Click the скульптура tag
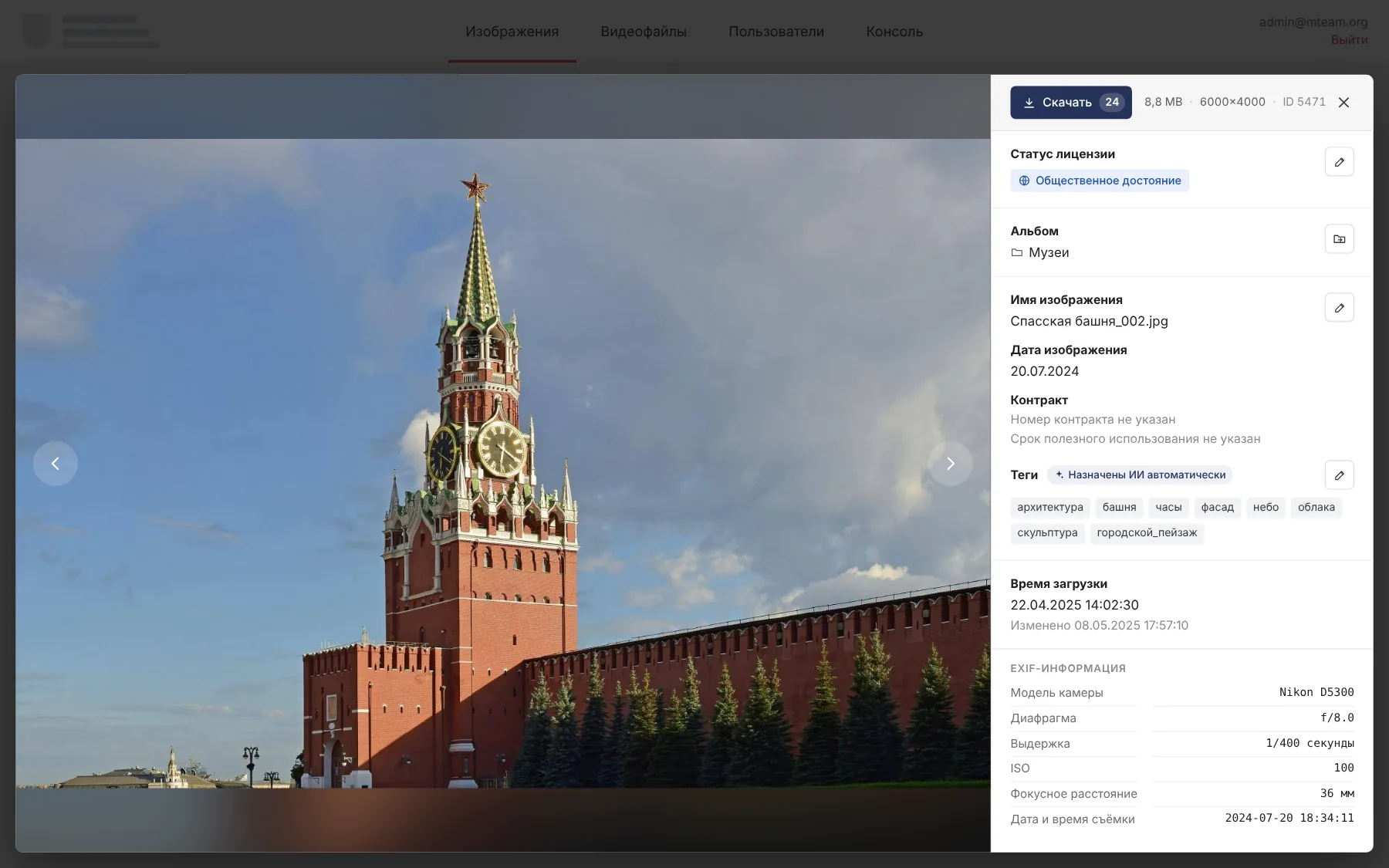 1047,533
